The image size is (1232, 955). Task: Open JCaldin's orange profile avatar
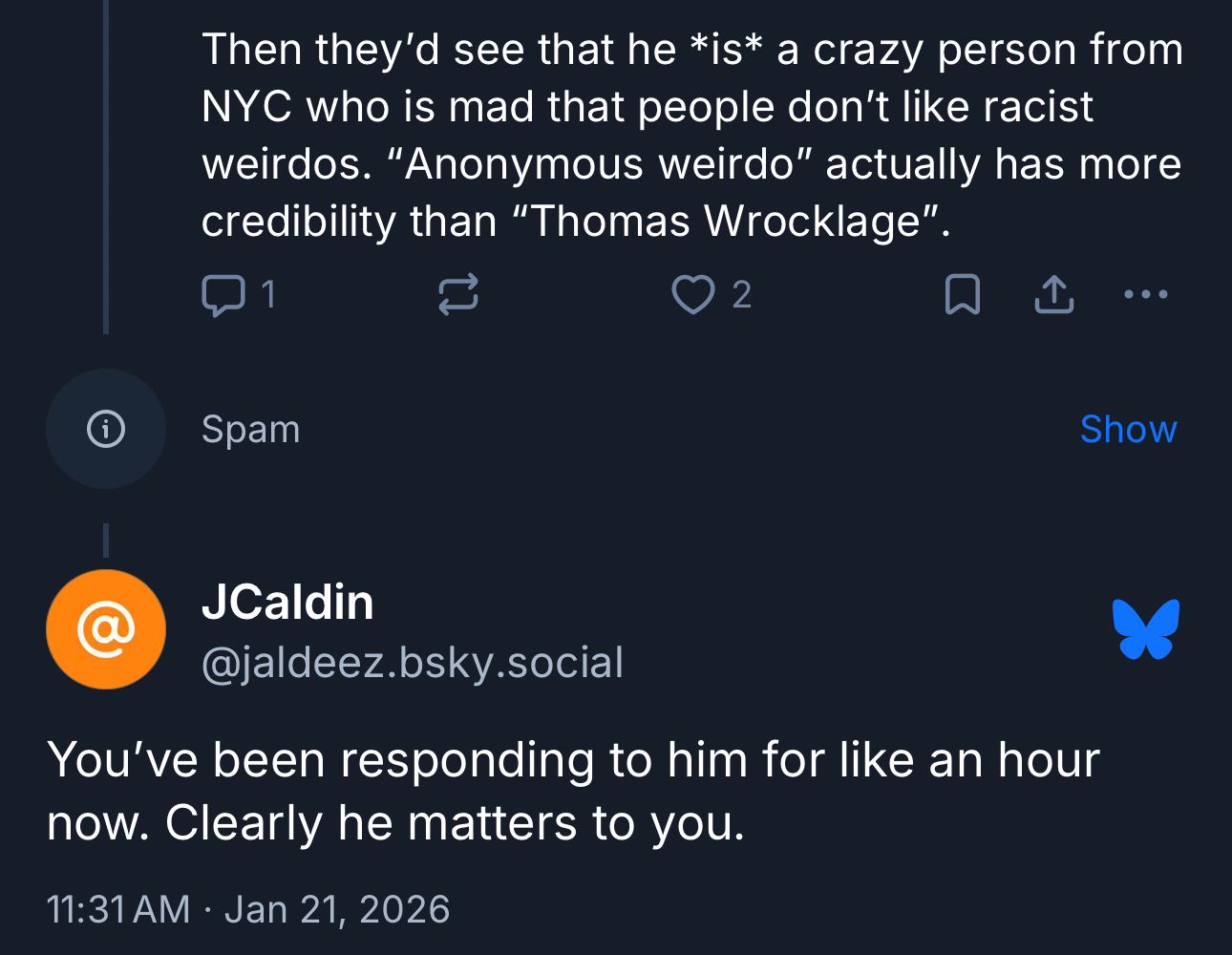[x=106, y=629]
